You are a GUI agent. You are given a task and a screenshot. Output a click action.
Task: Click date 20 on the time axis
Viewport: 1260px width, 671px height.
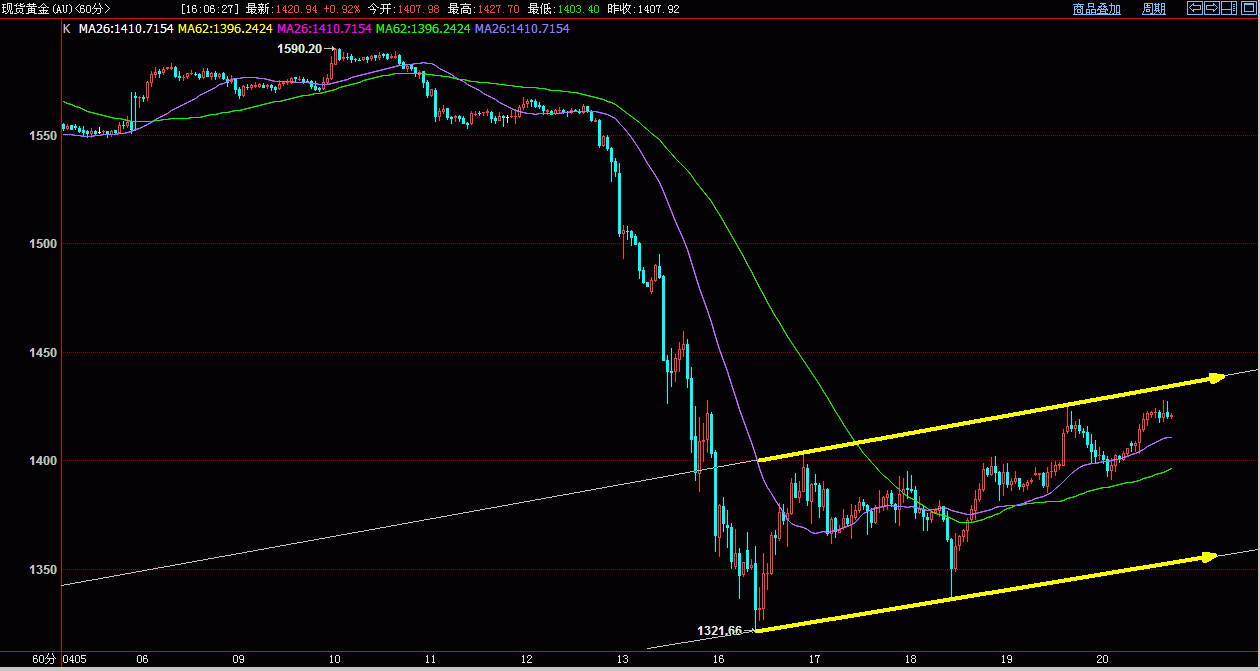(x=1102, y=660)
